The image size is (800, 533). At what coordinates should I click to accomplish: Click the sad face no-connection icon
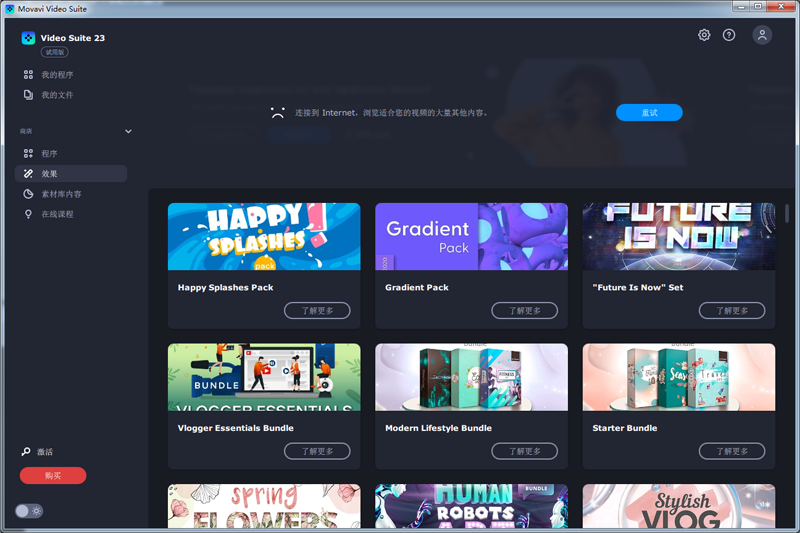point(278,113)
